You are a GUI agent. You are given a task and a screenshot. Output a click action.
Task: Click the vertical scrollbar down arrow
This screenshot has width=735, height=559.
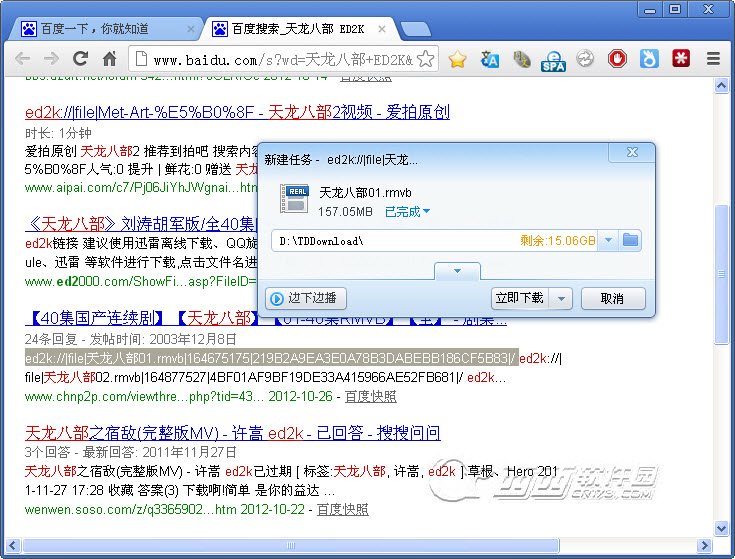click(x=721, y=529)
